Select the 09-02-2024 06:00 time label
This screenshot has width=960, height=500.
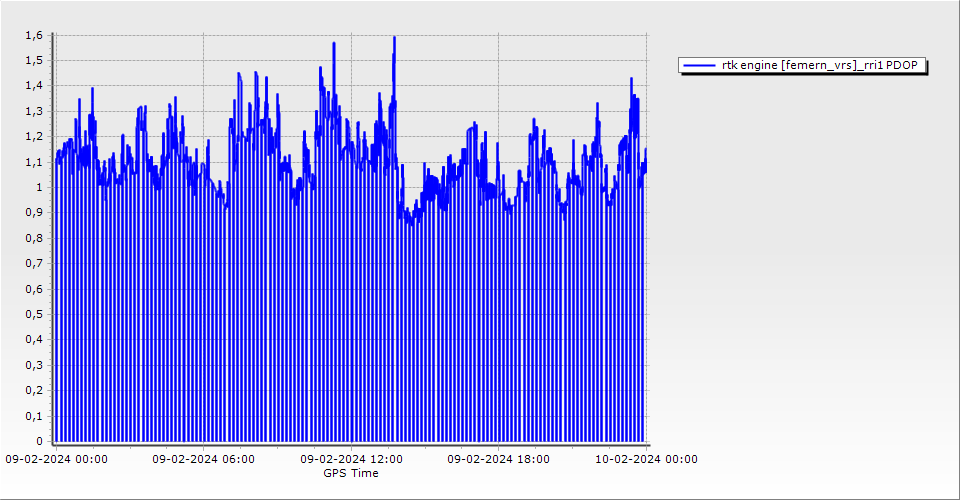pyautogui.click(x=203, y=459)
